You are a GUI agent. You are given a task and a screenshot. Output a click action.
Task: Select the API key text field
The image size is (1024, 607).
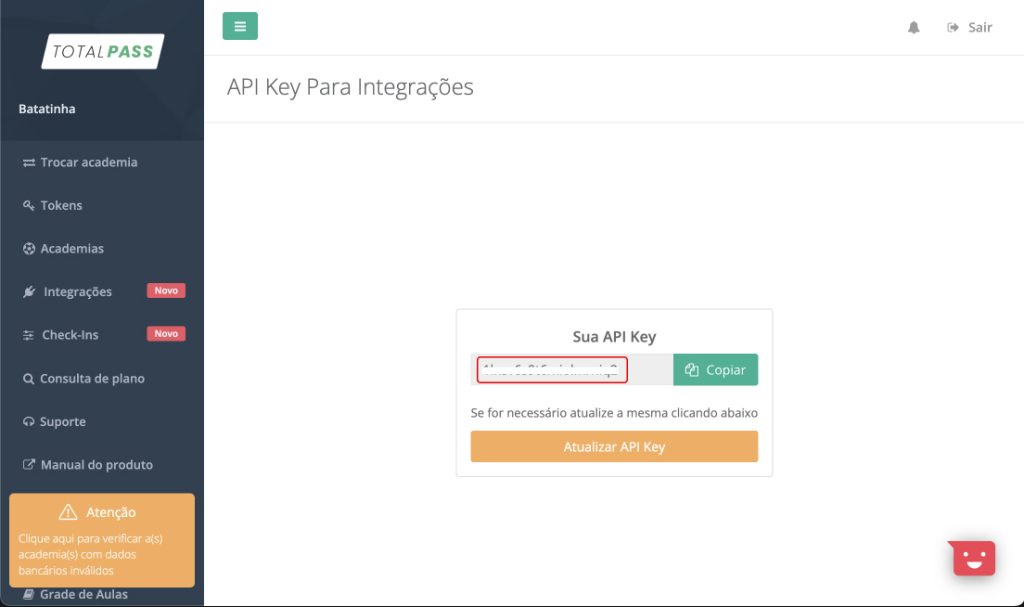coord(571,370)
